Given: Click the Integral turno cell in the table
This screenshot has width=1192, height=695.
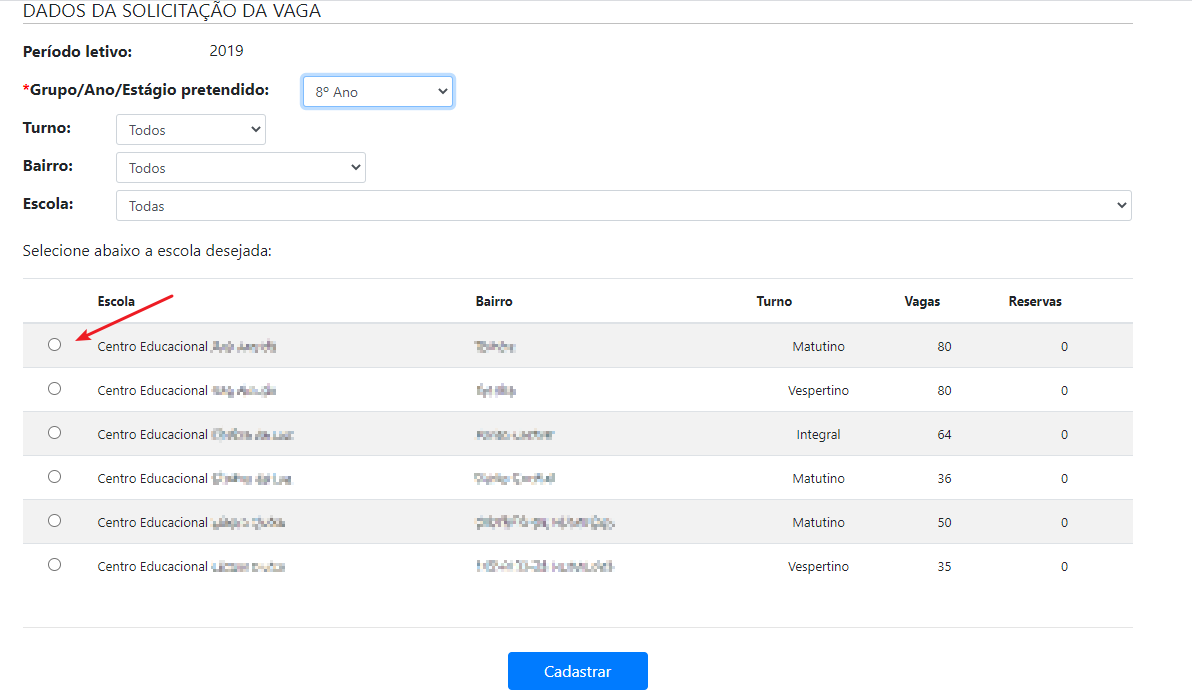Looking at the screenshot, I should pyautogui.click(x=818, y=435).
